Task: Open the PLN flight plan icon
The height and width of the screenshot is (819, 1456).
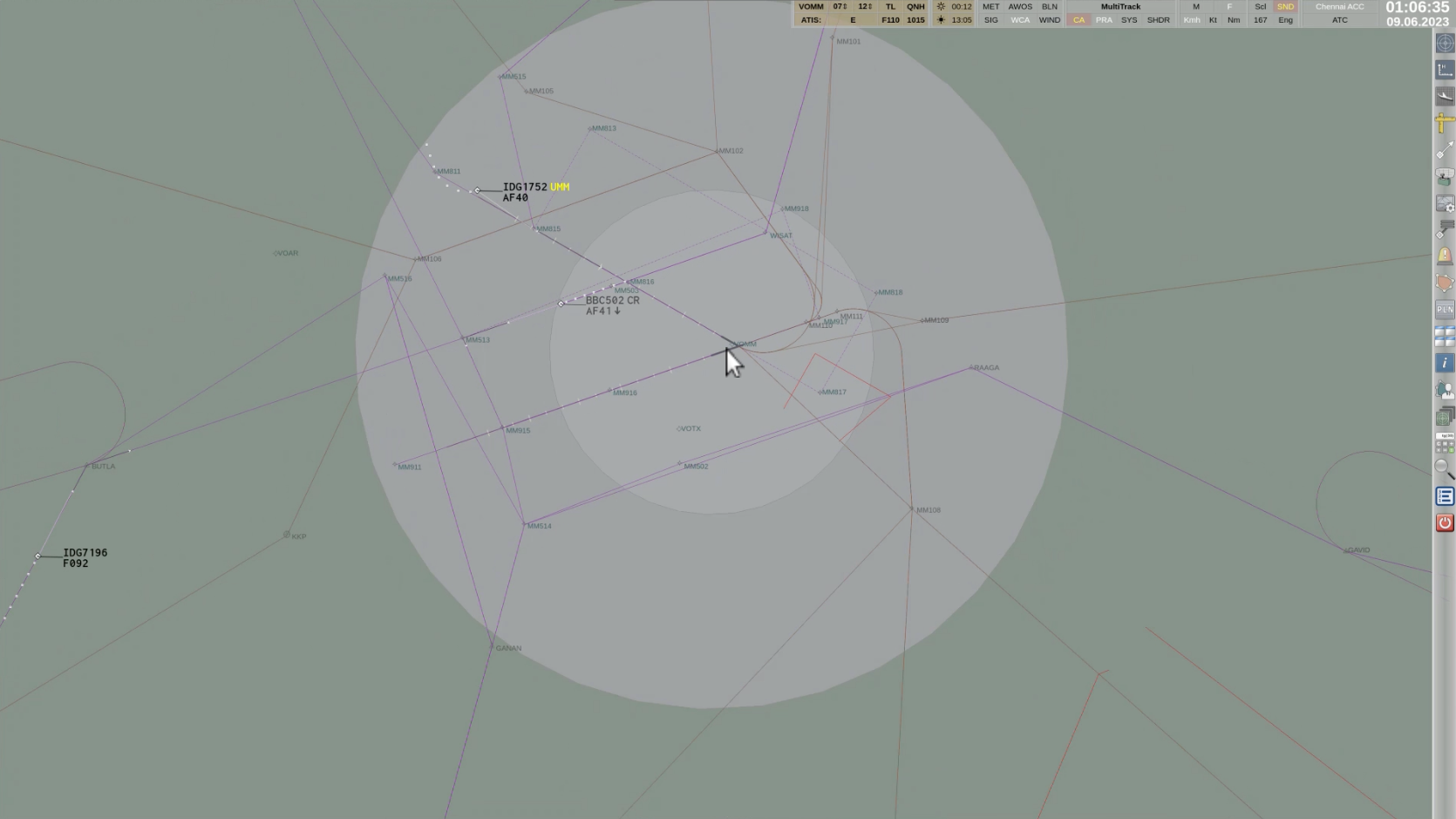Action: (x=1445, y=310)
